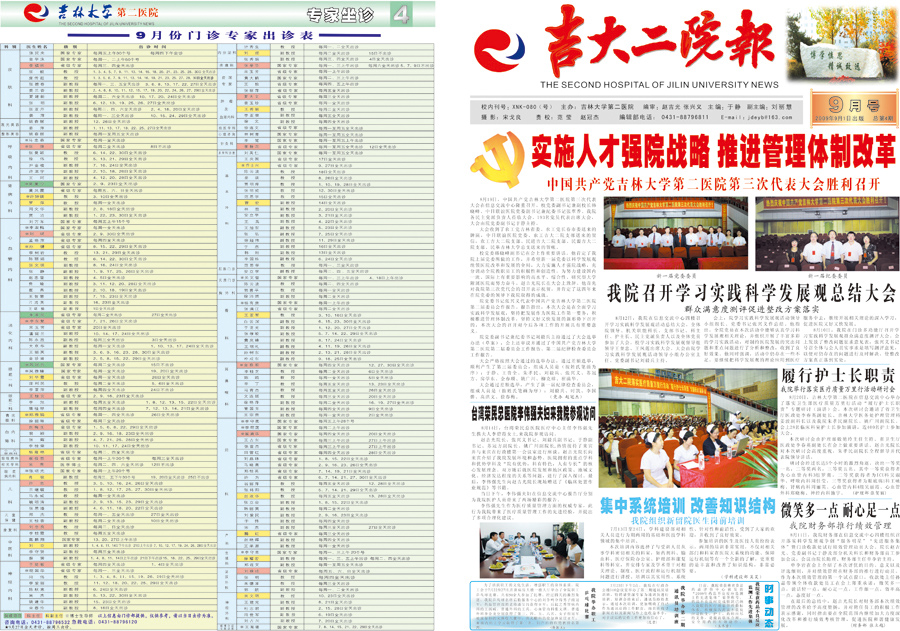The image size is (900, 631).
Task: Click the 咨询电话 phone line under the schedule
Action: (x=72, y=621)
